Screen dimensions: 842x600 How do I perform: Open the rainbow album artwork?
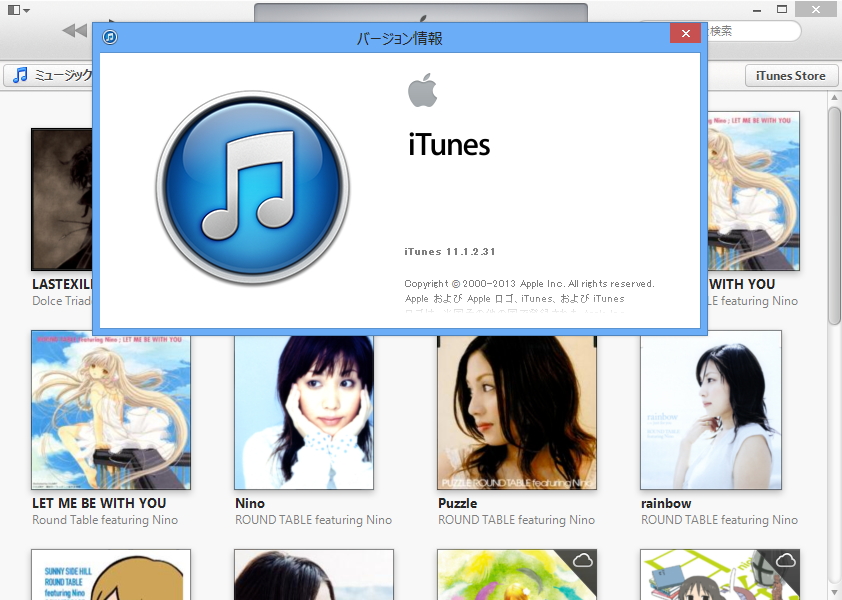coord(710,410)
